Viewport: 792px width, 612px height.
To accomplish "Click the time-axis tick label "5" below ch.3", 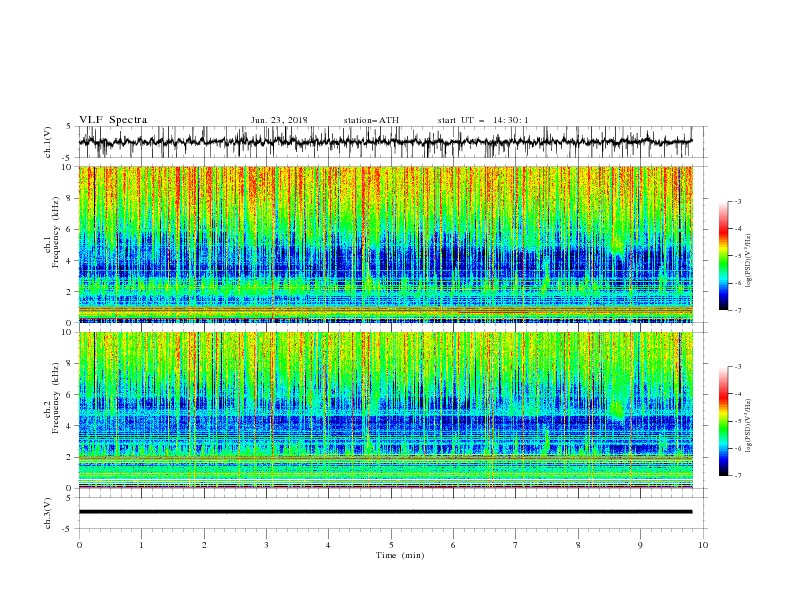I will click(391, 545).
